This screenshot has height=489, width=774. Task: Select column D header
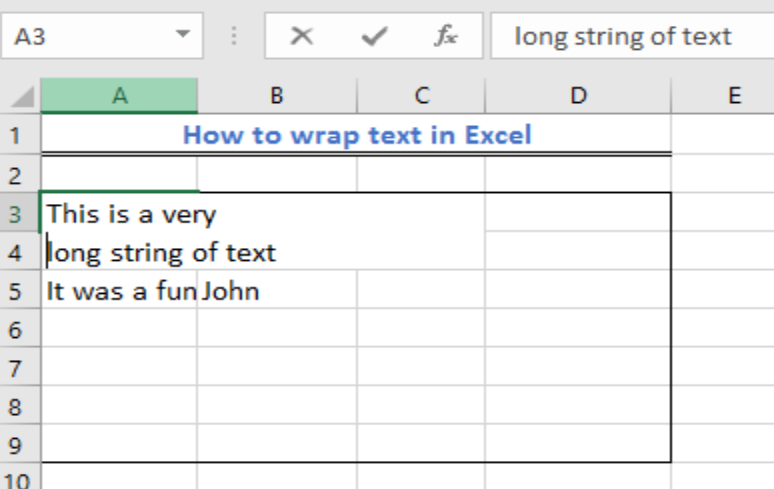[578, 95]
